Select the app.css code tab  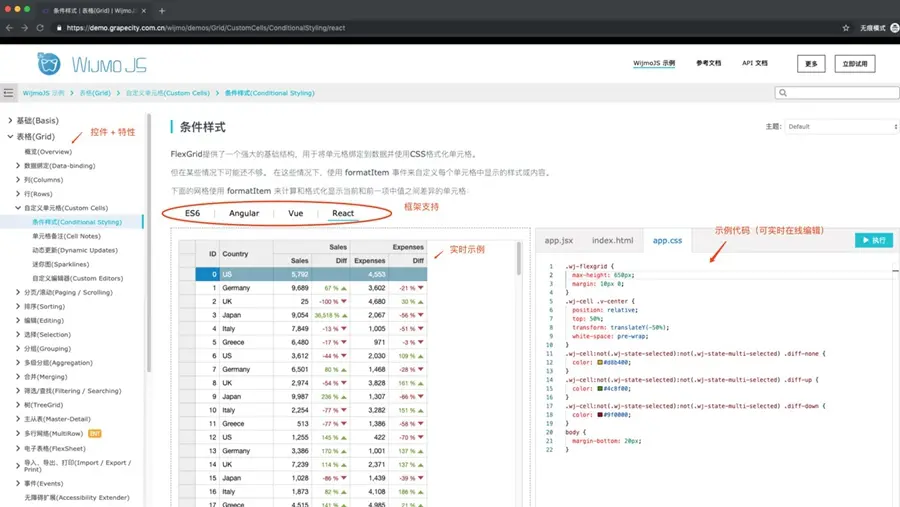click(668, 241)
